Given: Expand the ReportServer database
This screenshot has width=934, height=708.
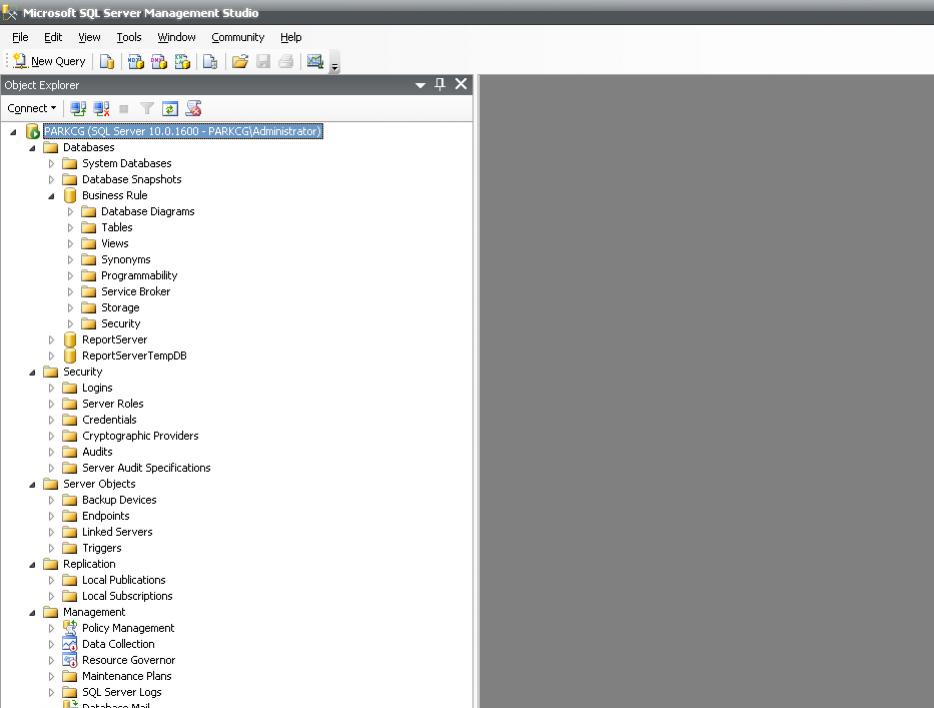Looking at the screenshot, I should [51, 340].
